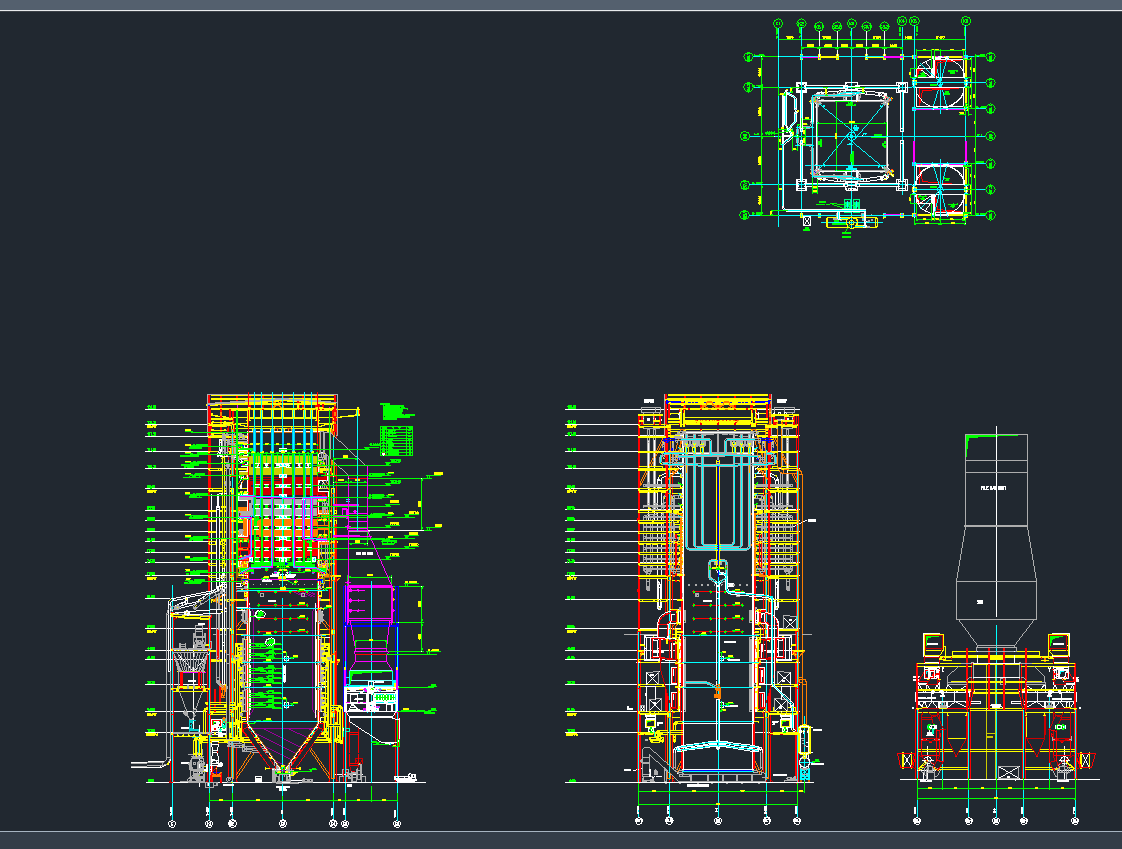Click yellow vertical vessel beside middle elevation

802,740
